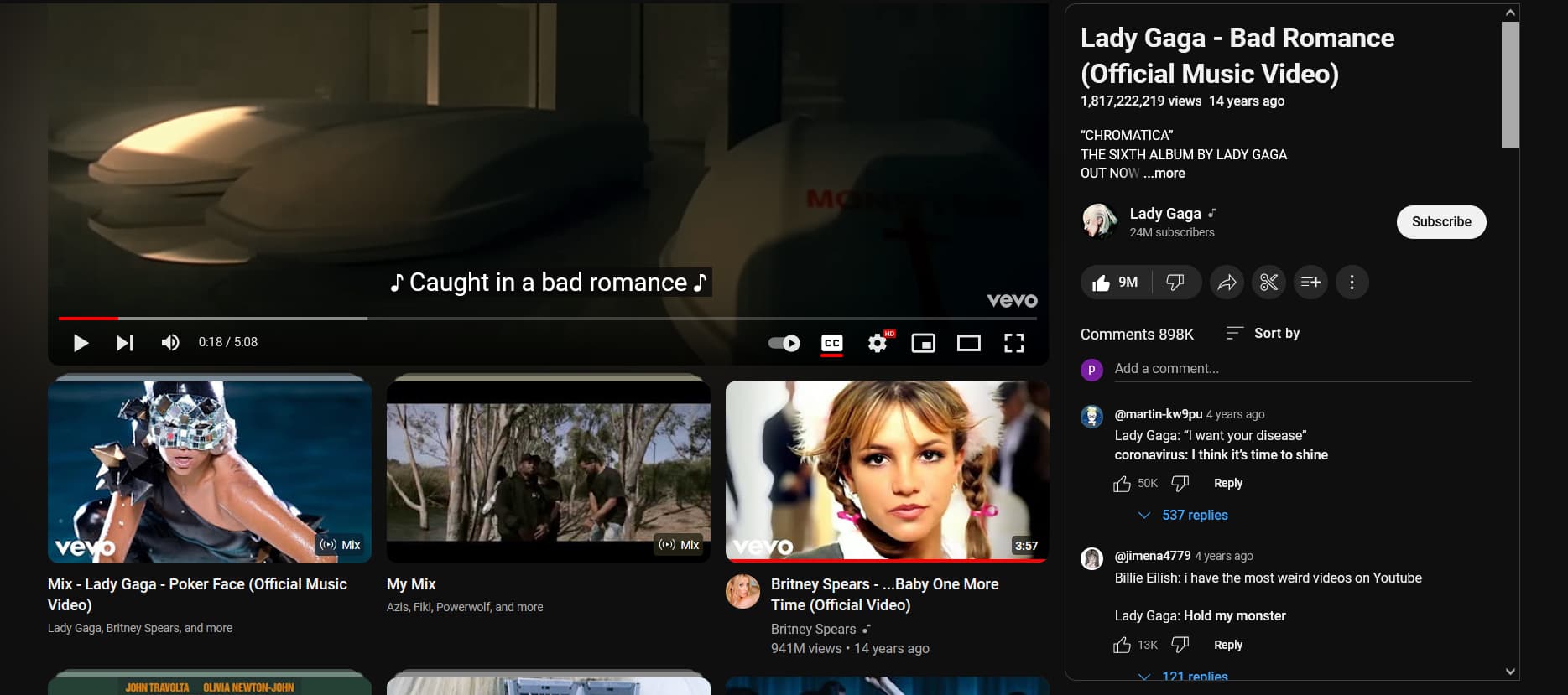Open the signed-in user avatar by comment box
The image size is (1568, 695).
coord(1091,369)
